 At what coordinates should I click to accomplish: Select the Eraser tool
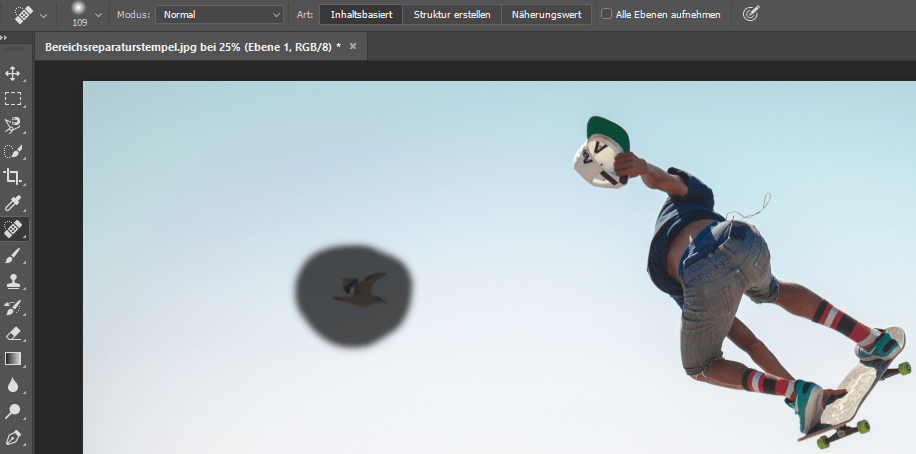13,334
